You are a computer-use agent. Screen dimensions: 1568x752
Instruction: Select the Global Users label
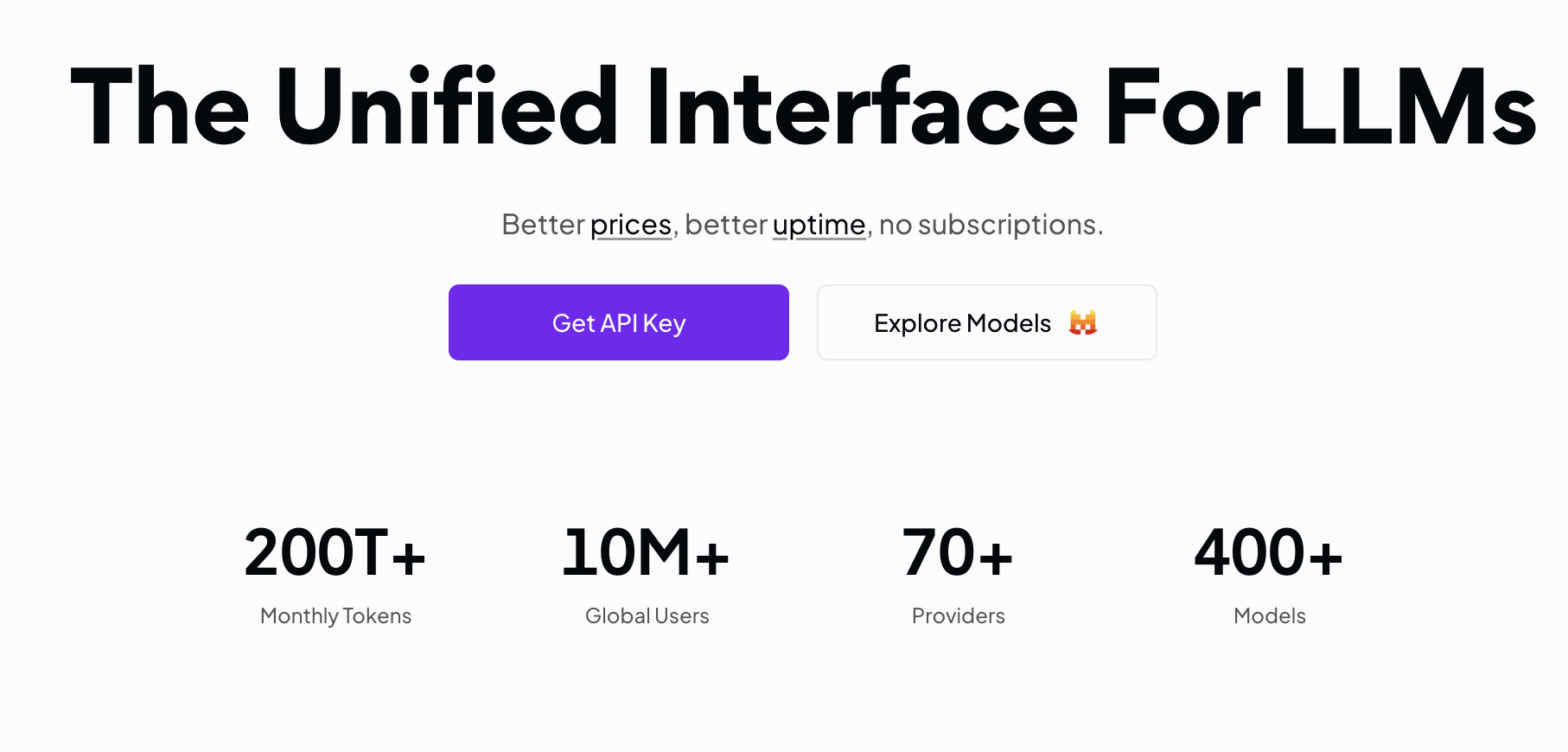pyautogui.click(x=647, y=616)
